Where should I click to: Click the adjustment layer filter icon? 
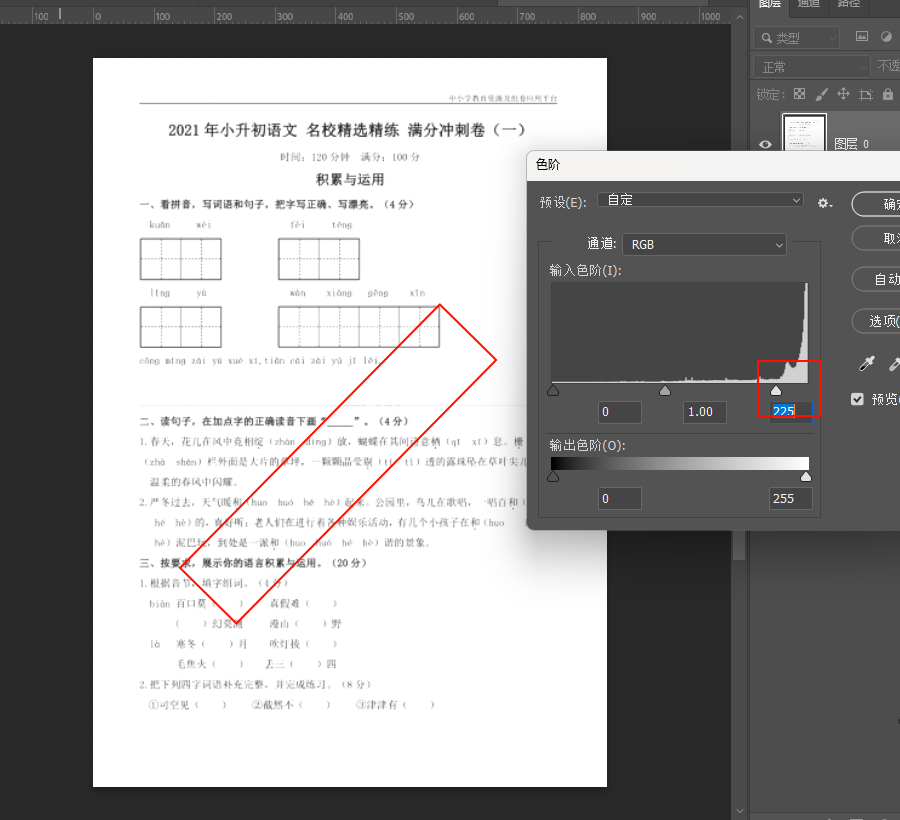pyautogui.click(x=886, y=37)
